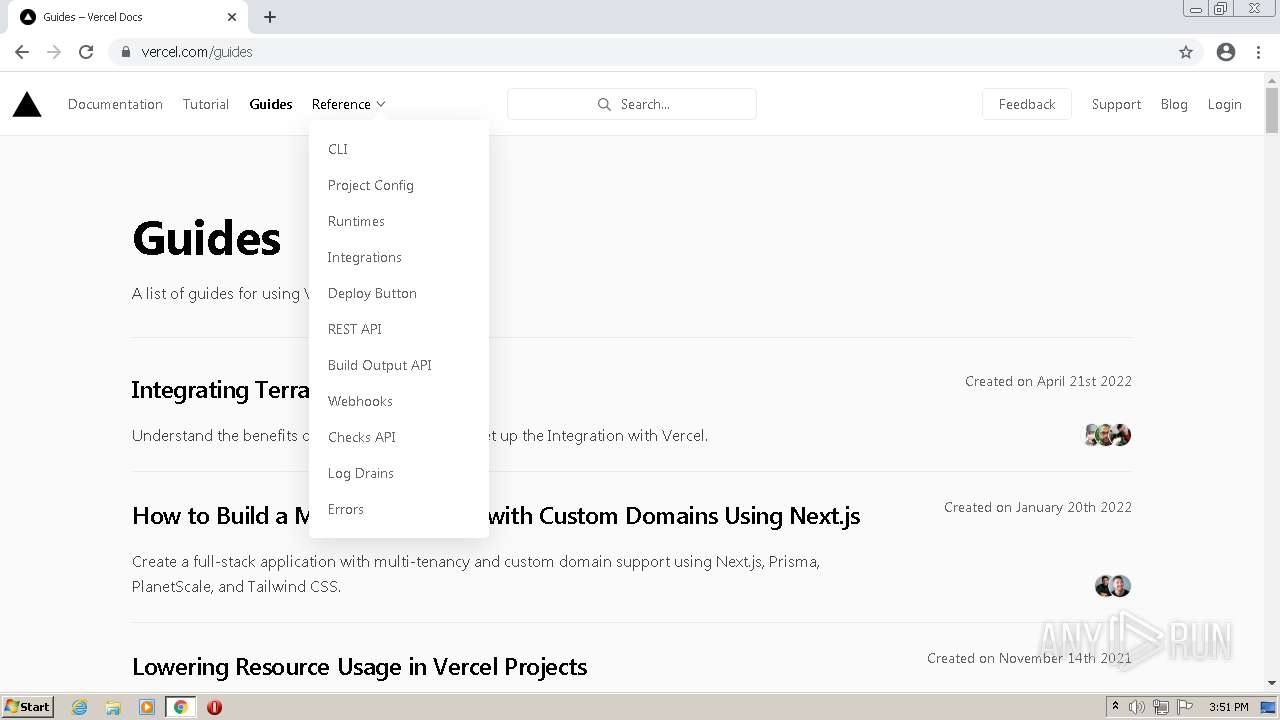This screenshot has width=1280, height=720.
Task: Open Integrations from the Reference menu
Action: coord(365,257)
